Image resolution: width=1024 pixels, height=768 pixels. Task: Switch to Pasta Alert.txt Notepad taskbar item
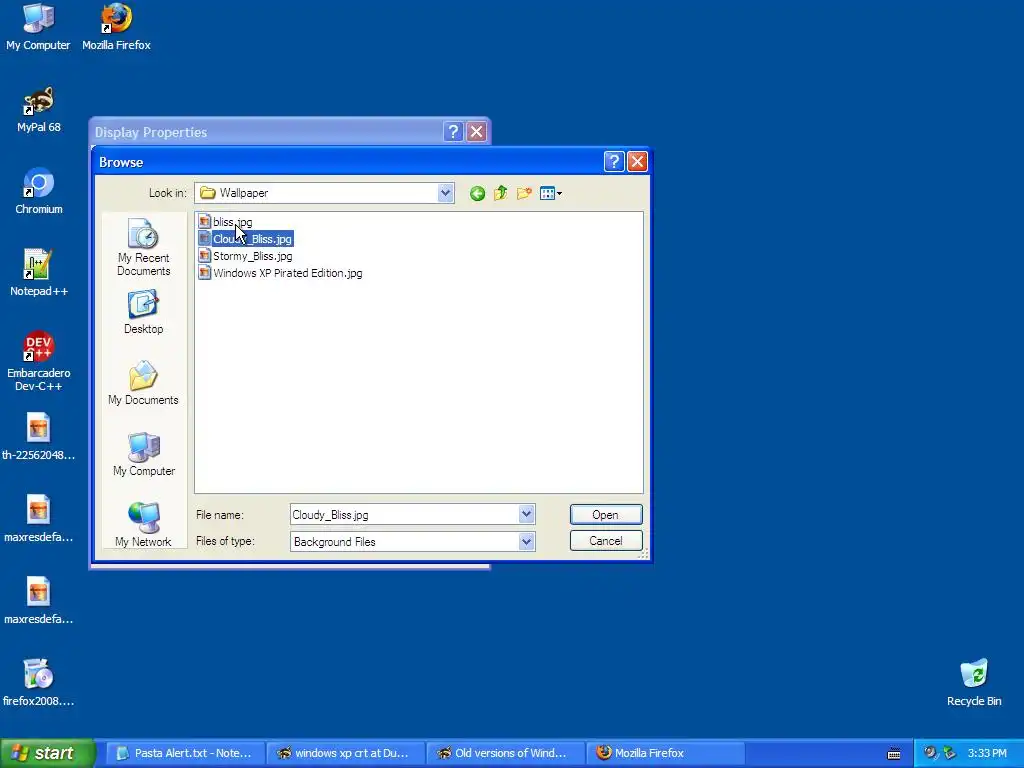[x=185, y=753]
